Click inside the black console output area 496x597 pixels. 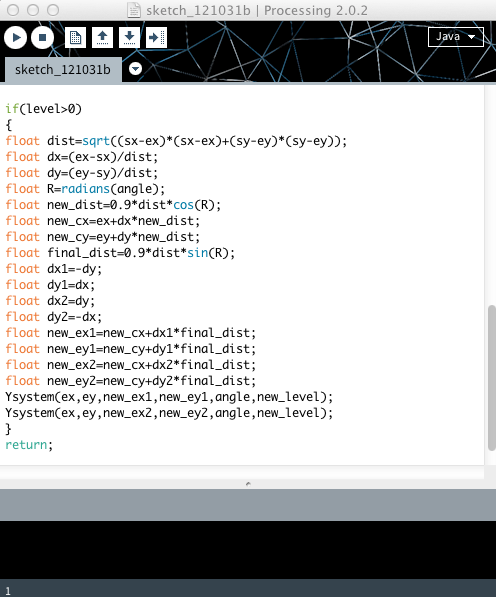click(x=248, y=550)
